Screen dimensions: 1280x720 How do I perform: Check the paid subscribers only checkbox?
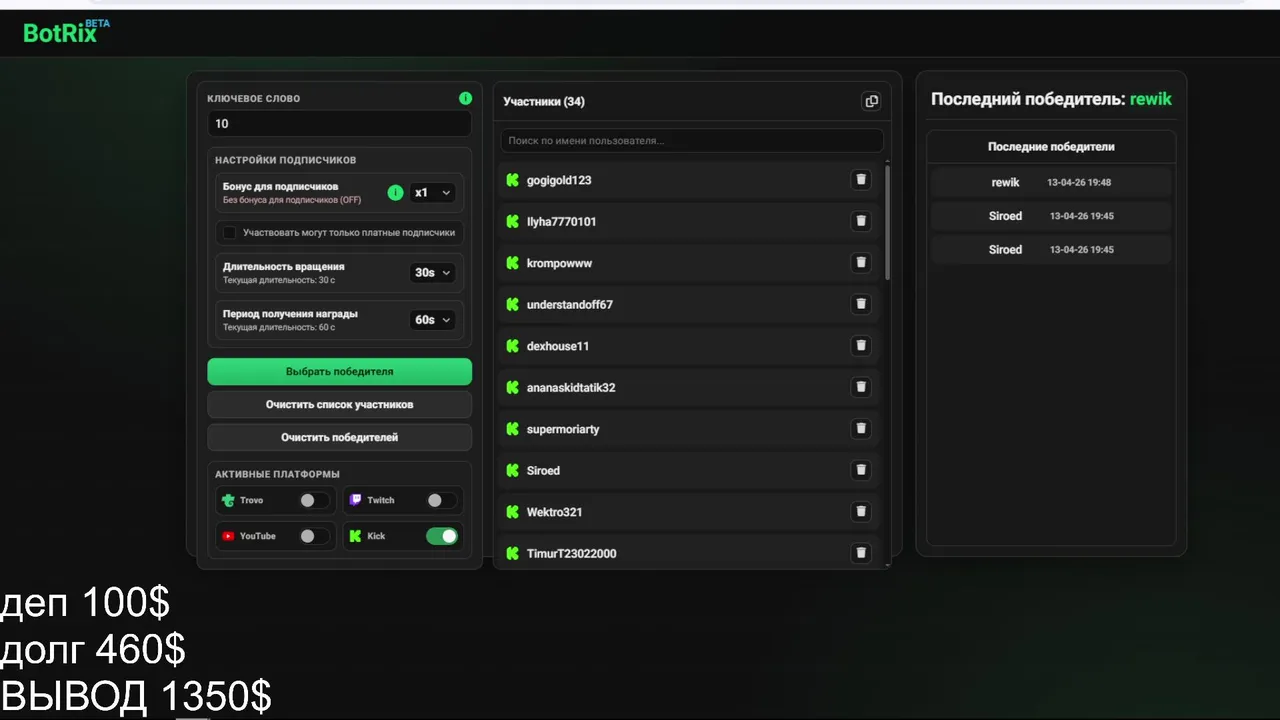[229, 232]
